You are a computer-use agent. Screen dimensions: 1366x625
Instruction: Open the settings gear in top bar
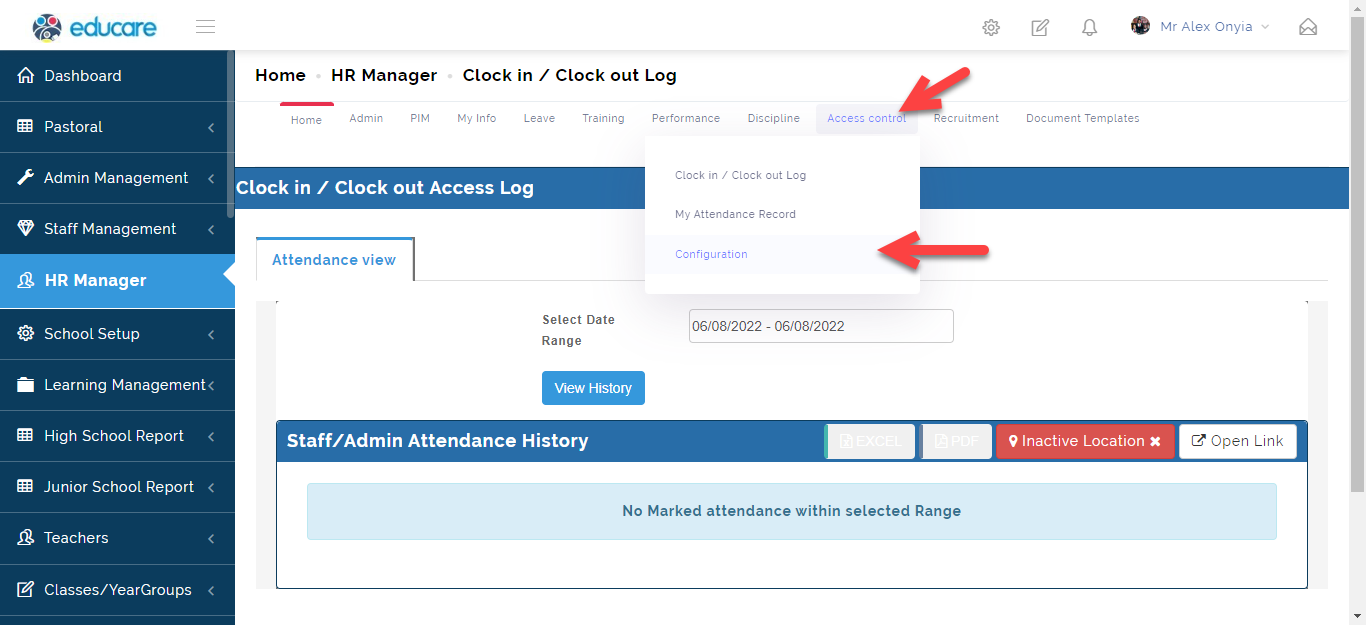[x=991, y=27]
